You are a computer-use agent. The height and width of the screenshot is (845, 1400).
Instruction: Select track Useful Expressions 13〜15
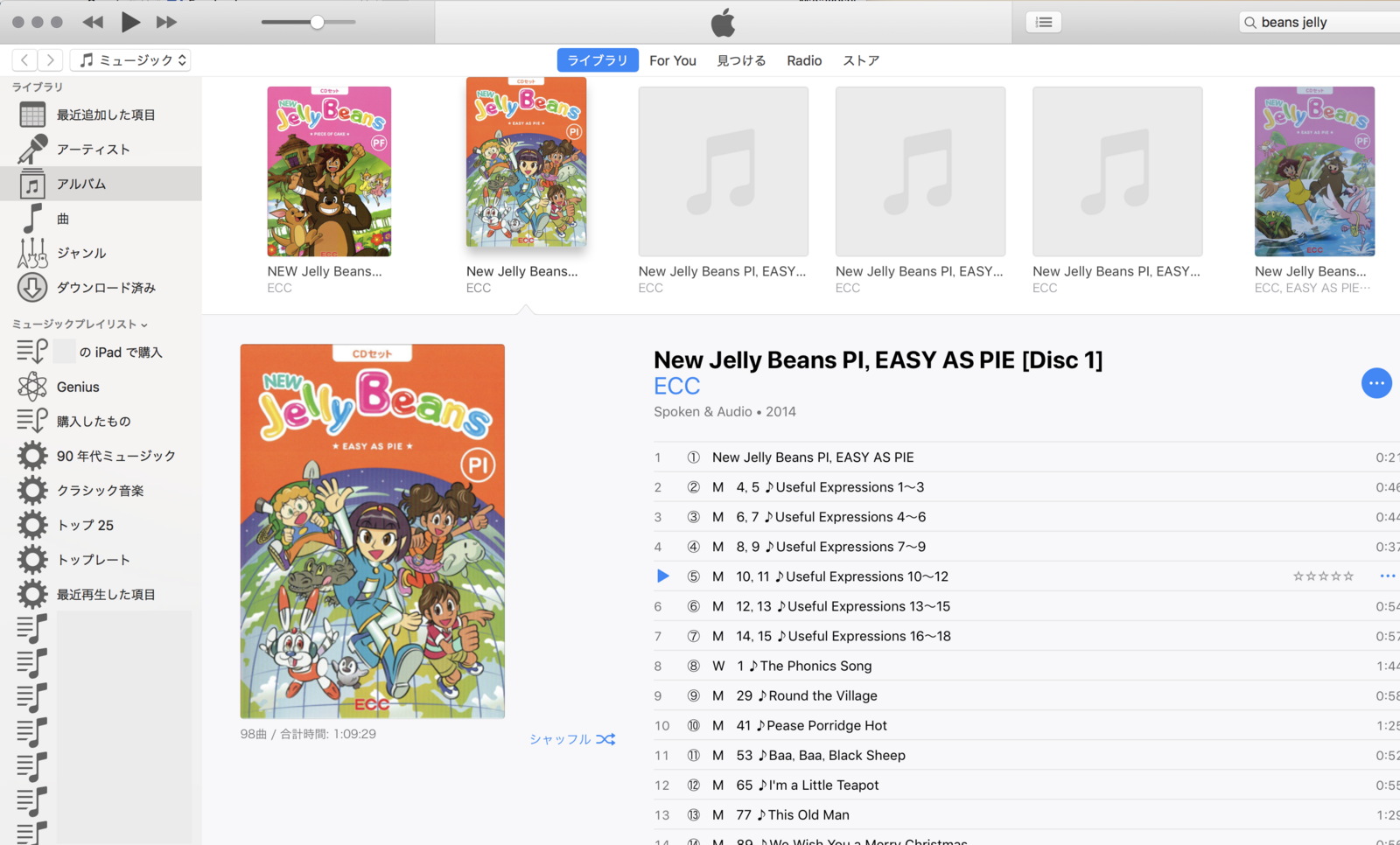point(1026,606)
